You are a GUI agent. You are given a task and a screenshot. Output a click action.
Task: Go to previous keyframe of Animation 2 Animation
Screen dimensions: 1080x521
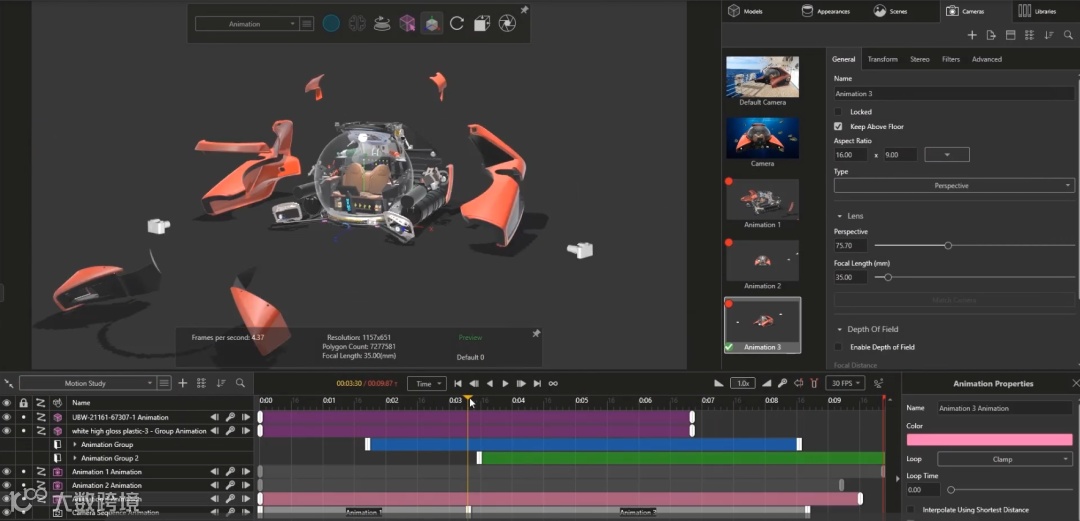tap(215, 485)
